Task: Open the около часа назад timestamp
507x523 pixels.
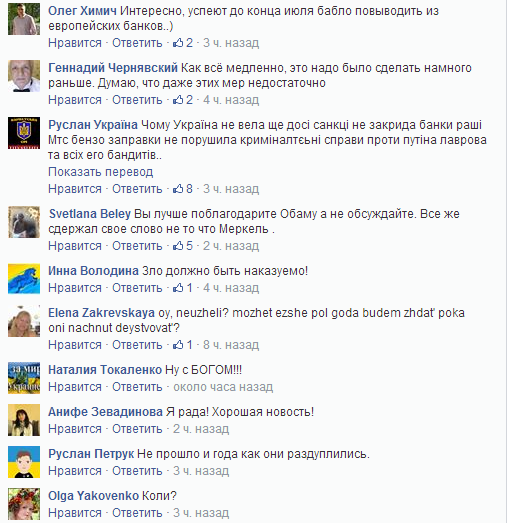Action: 223,387
